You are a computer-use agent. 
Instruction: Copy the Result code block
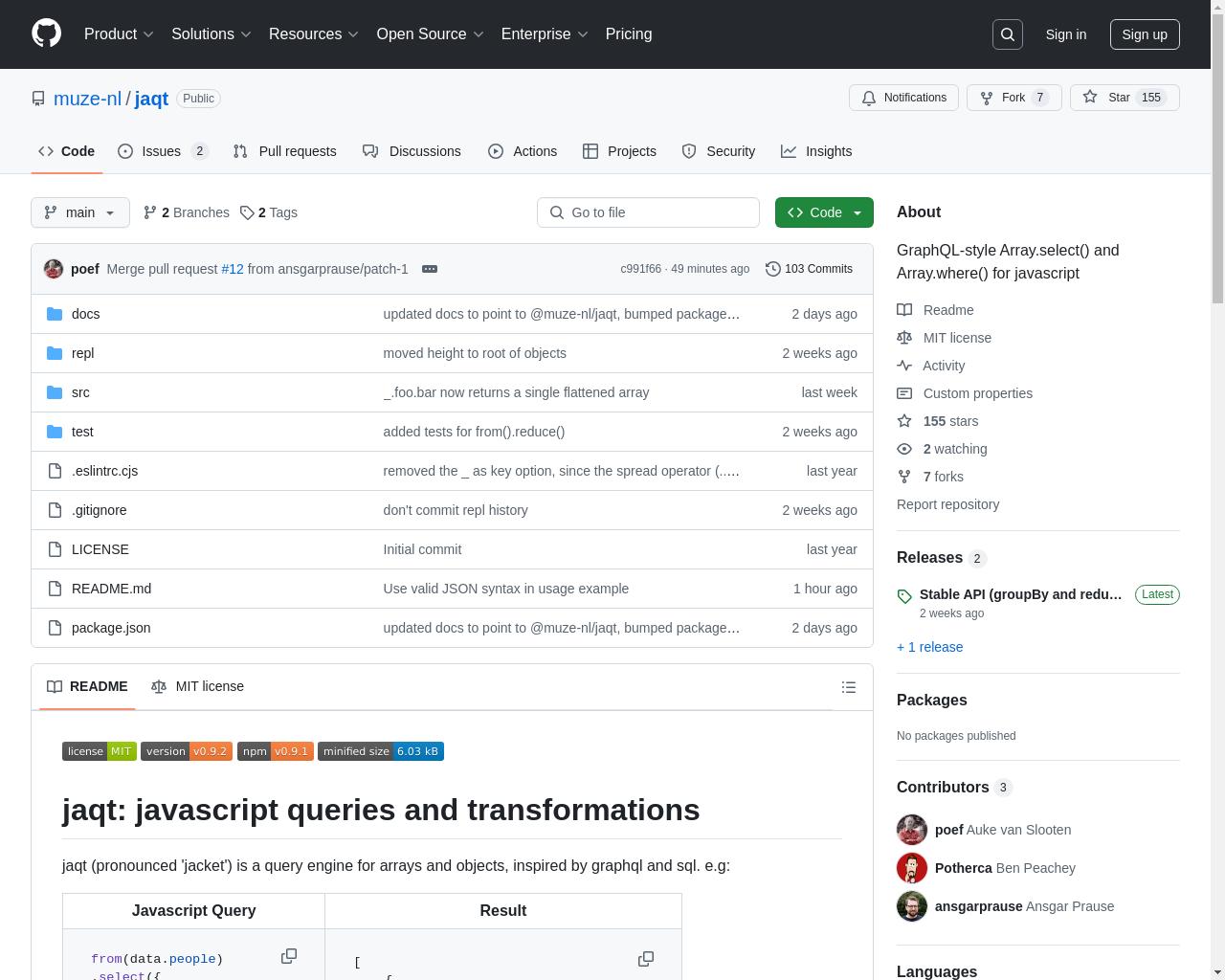coord(646,959)
